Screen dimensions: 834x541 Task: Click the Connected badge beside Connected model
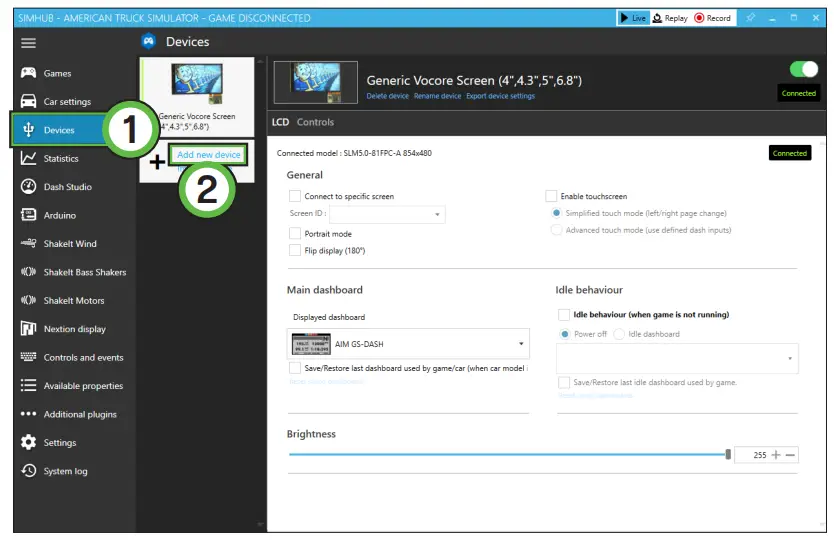pos(790,153)
